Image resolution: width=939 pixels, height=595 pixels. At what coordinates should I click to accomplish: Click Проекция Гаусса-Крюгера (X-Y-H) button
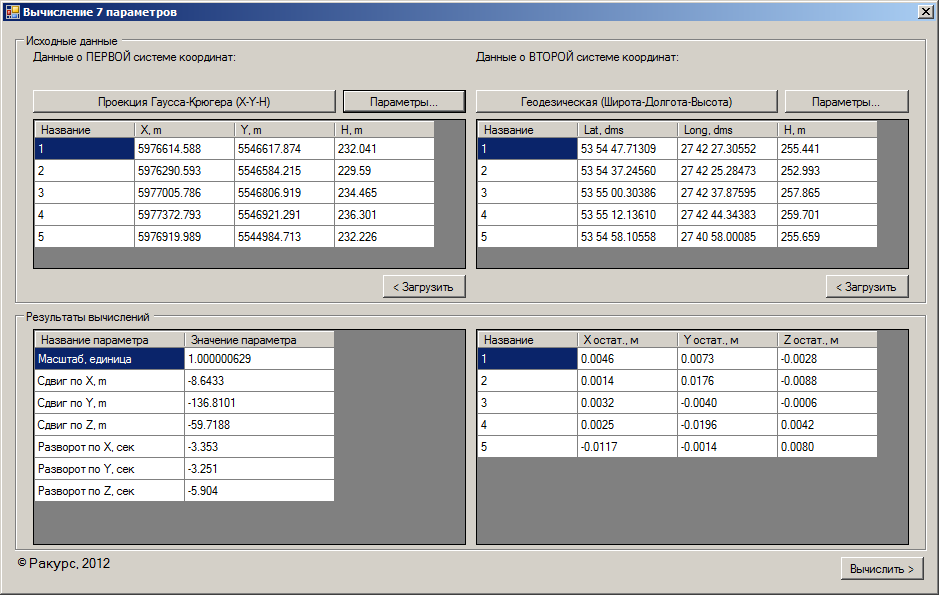click(184, 102)
